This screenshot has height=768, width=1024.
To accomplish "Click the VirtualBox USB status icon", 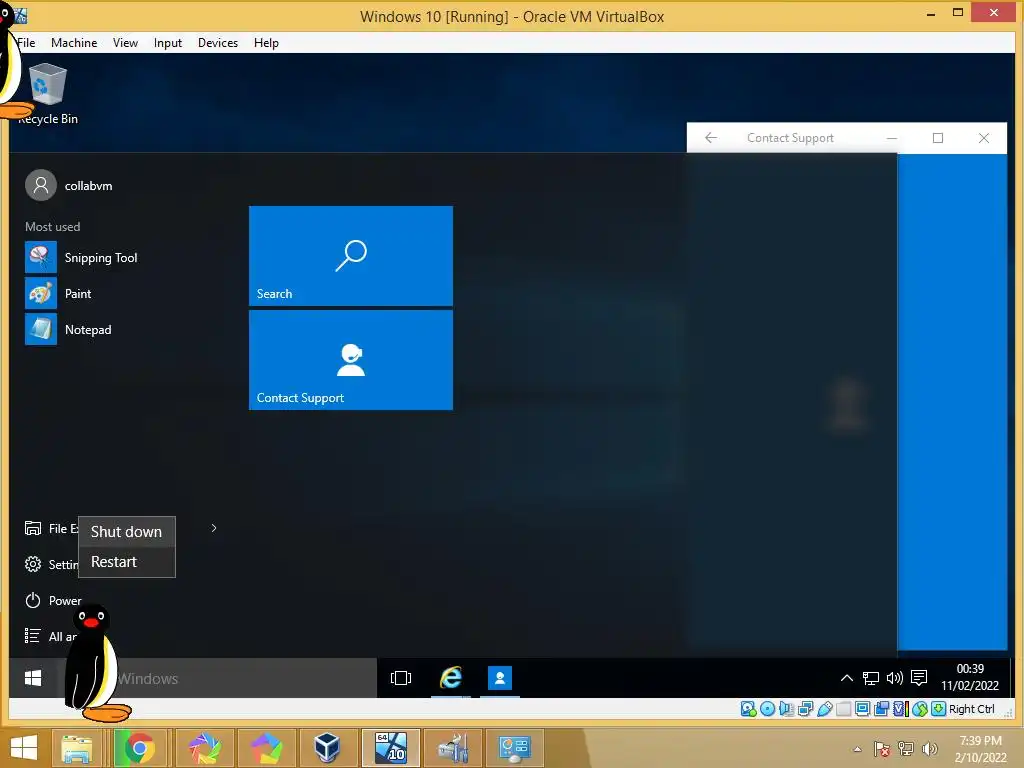I will [824, 709].
